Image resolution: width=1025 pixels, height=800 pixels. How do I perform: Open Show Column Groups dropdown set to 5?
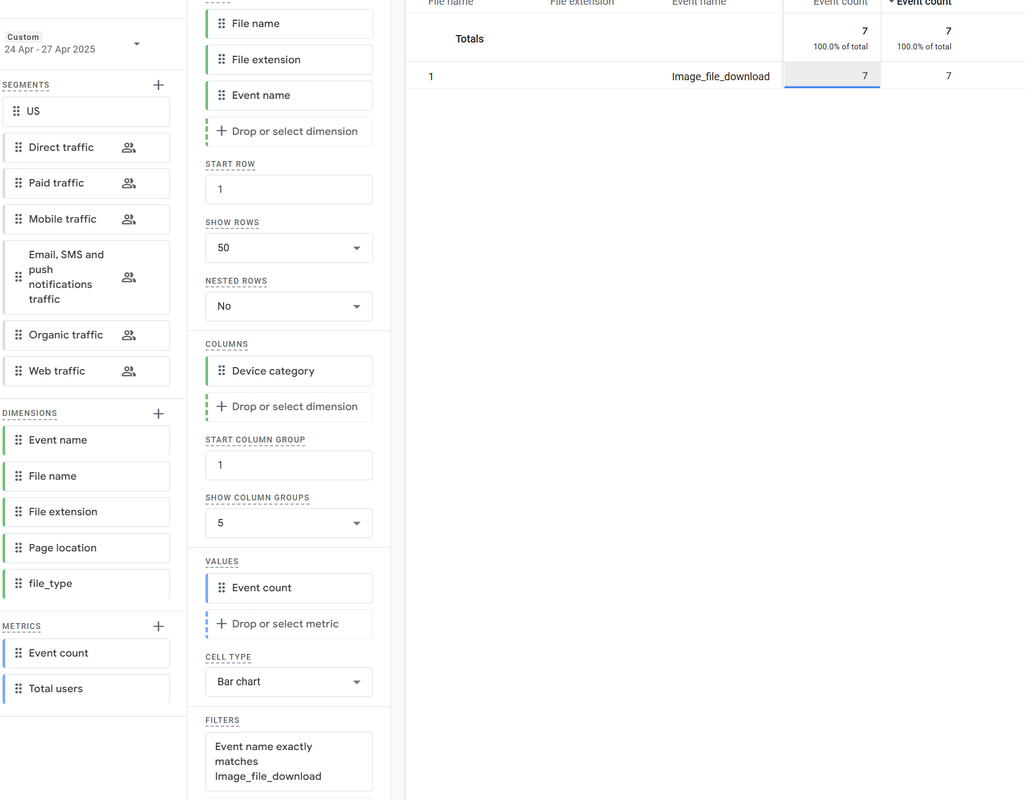point(289,524)
